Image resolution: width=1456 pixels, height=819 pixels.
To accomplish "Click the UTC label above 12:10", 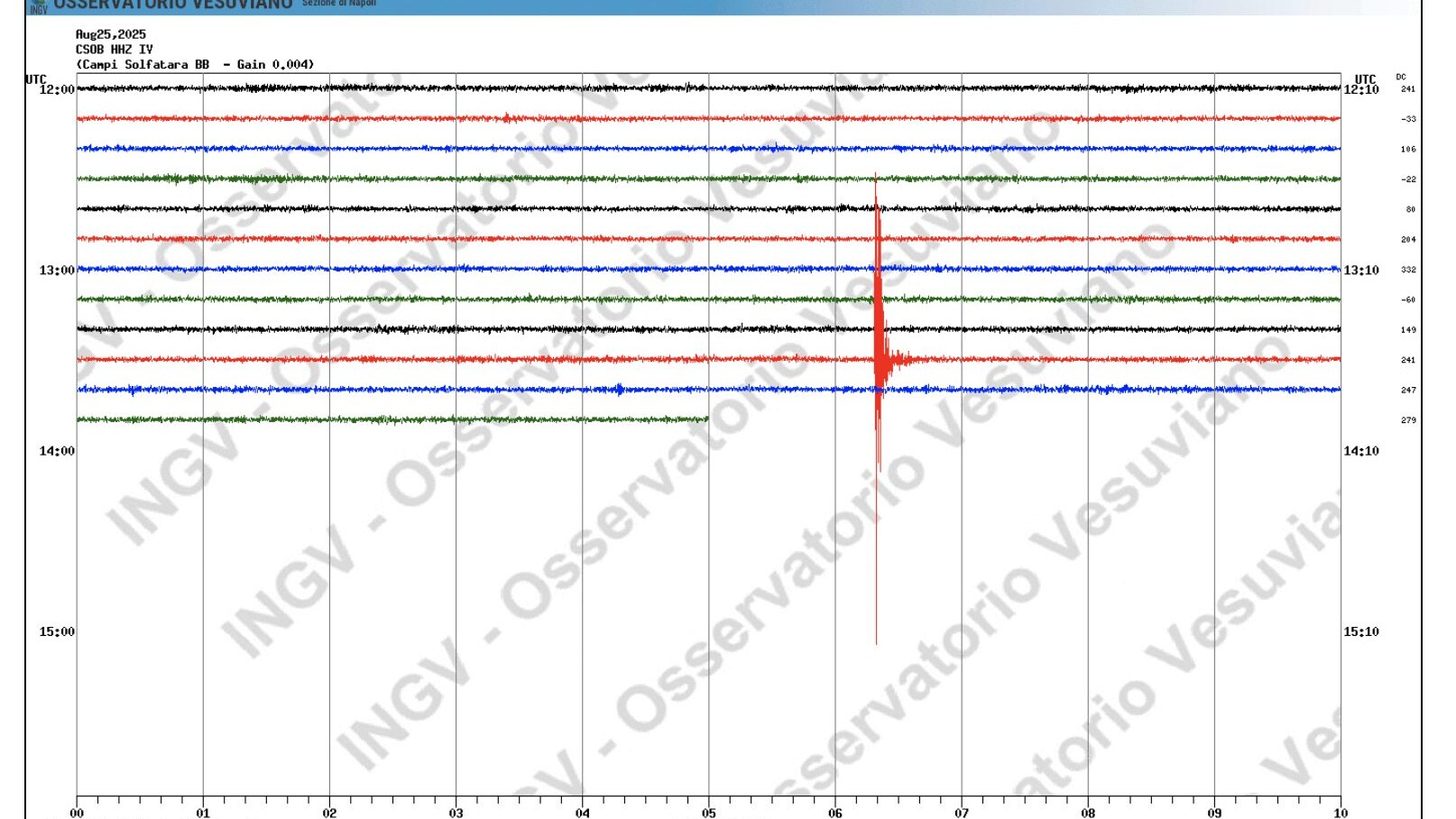I will 1366,79.
